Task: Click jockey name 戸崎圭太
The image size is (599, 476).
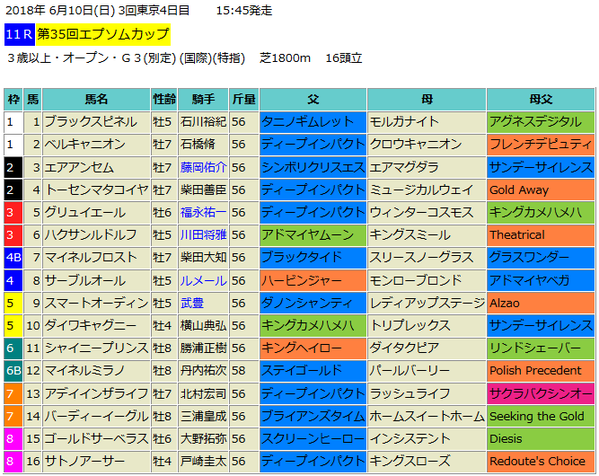Action: (203, 461)
